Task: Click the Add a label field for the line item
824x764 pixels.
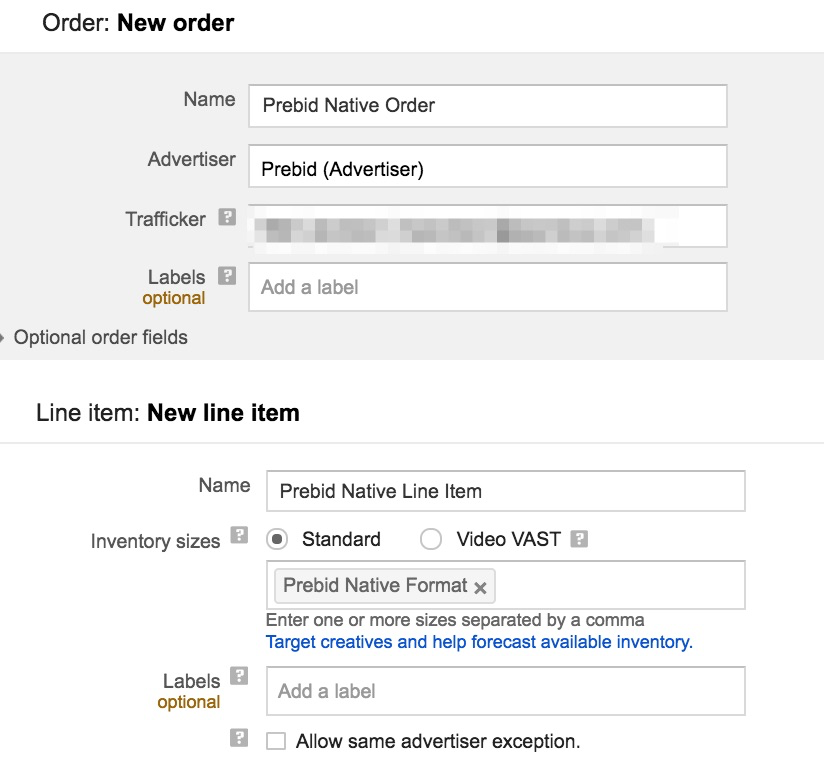Action: (505, 690)
